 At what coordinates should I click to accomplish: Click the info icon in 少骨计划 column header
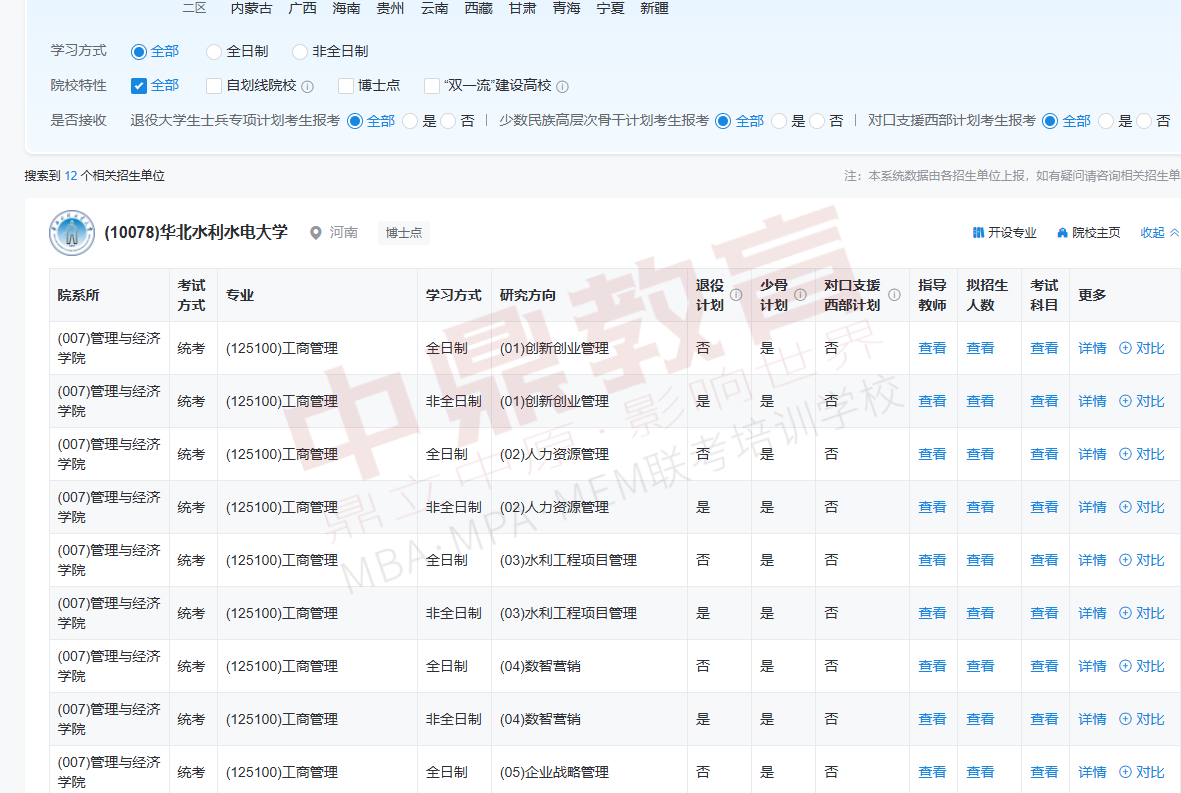coord(800,295)
